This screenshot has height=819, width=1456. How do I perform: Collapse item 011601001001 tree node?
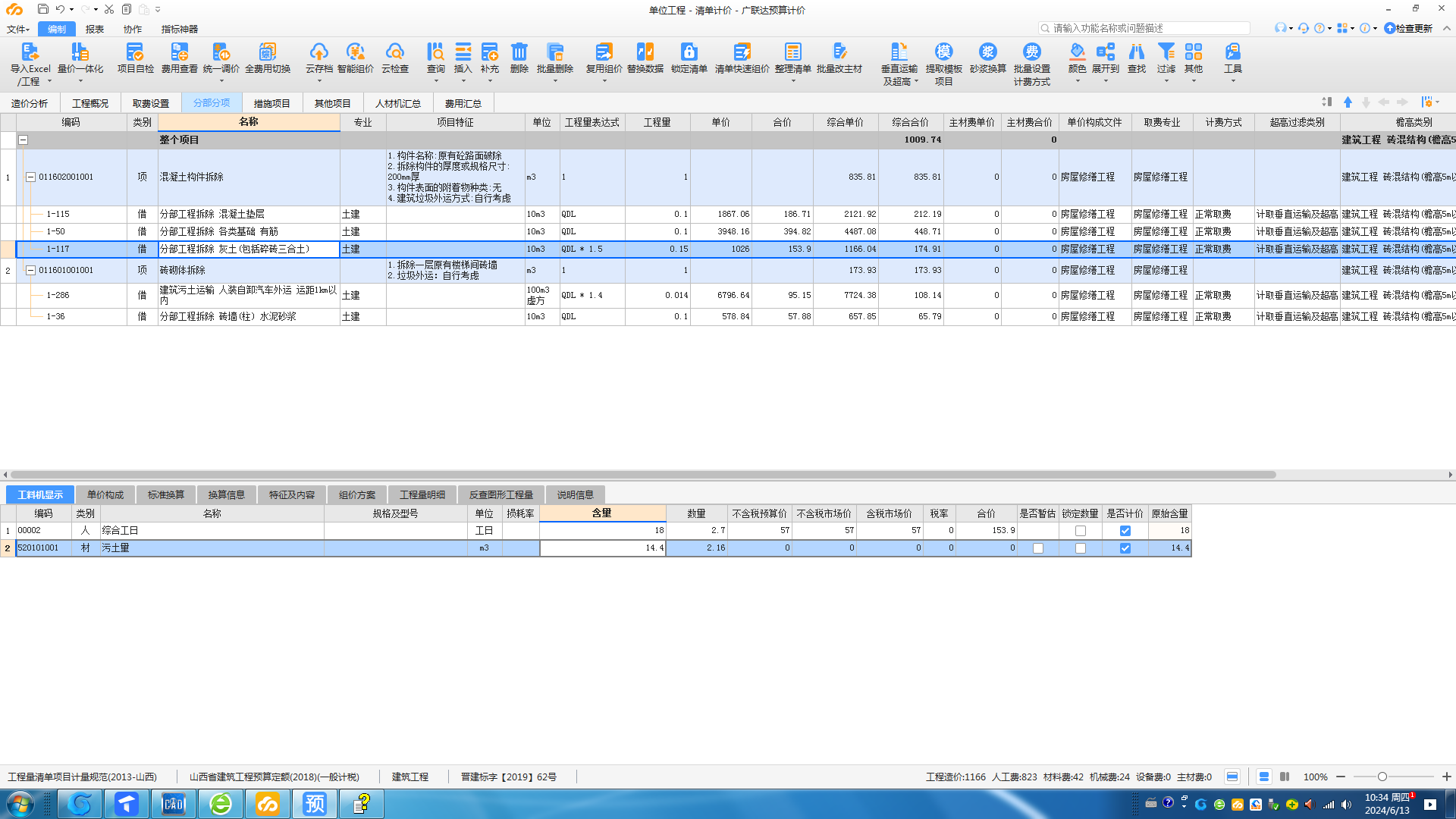pos(31,271)
